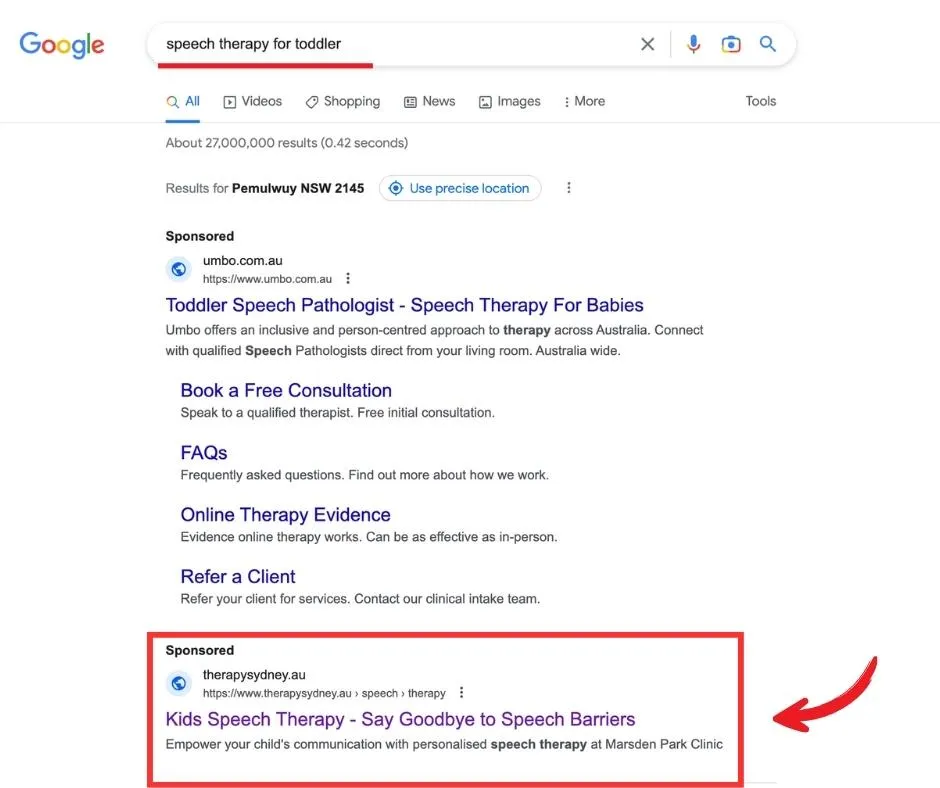940x788 pixels.
Task: Switch to the Videos tab
Action: coord(252,101)
